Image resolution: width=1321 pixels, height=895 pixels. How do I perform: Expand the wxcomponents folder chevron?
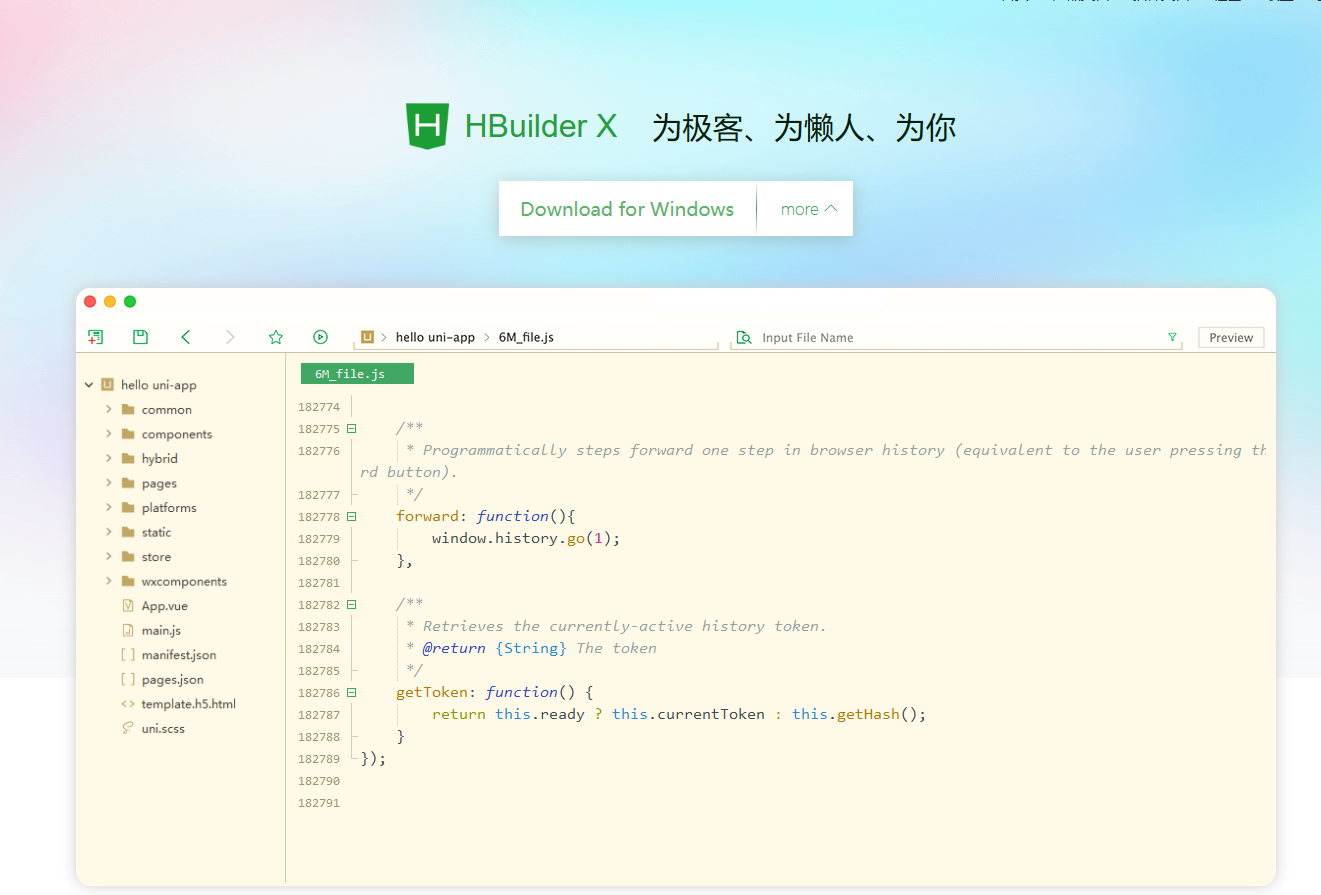tap(108, 581)
